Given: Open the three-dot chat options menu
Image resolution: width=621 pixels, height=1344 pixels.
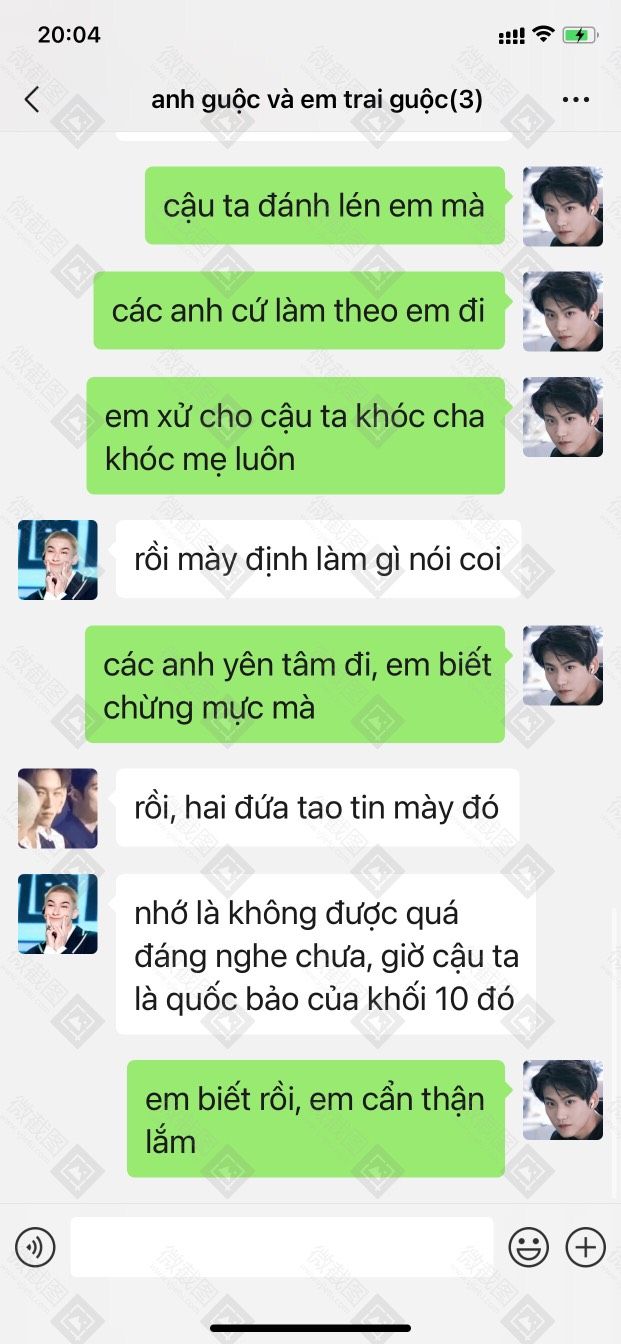Looking at the screenshot, I should (x=576, y=100).
